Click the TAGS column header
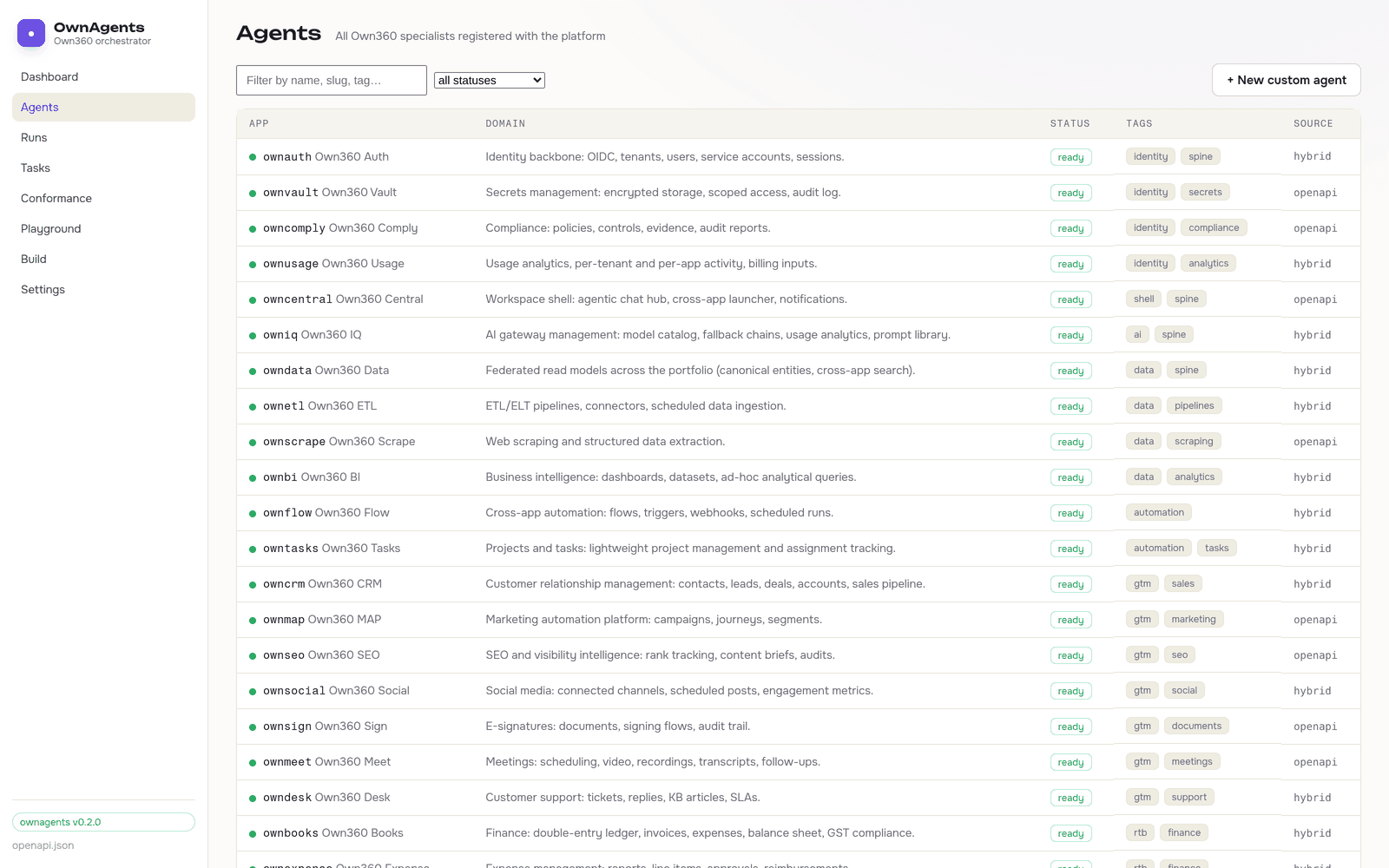Image resolution: width=1389 pixels, height=868 pixels. pos(1139,124)
